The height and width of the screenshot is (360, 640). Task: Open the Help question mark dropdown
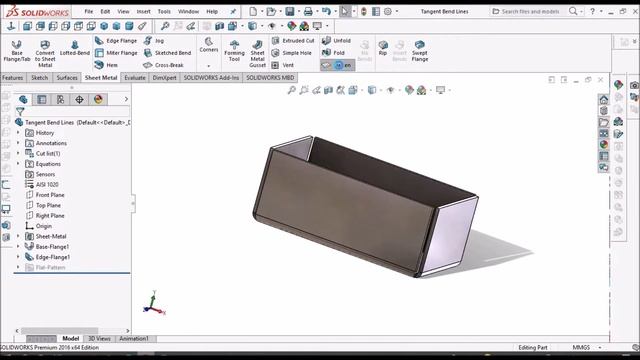601,11
